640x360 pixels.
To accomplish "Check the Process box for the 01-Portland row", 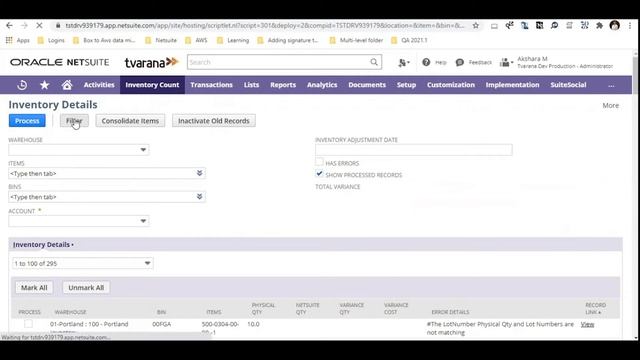I will 28,324.
